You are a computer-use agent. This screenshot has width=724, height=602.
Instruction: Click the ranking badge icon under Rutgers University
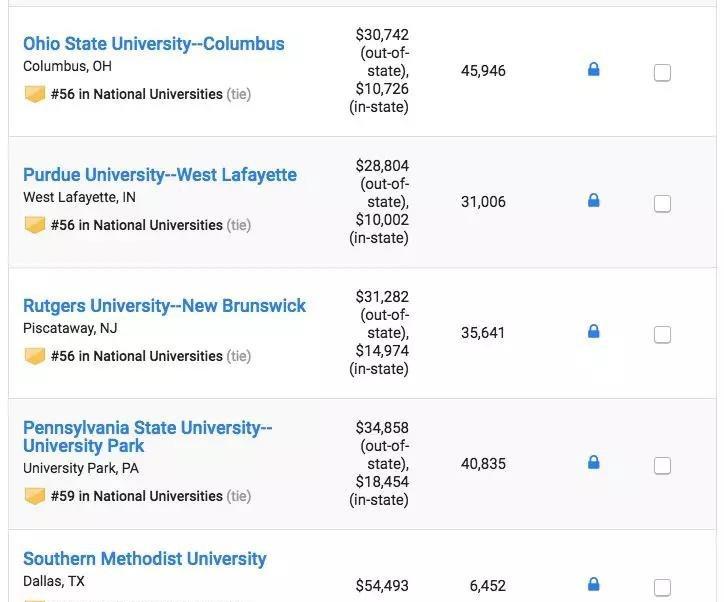(35, 356)
